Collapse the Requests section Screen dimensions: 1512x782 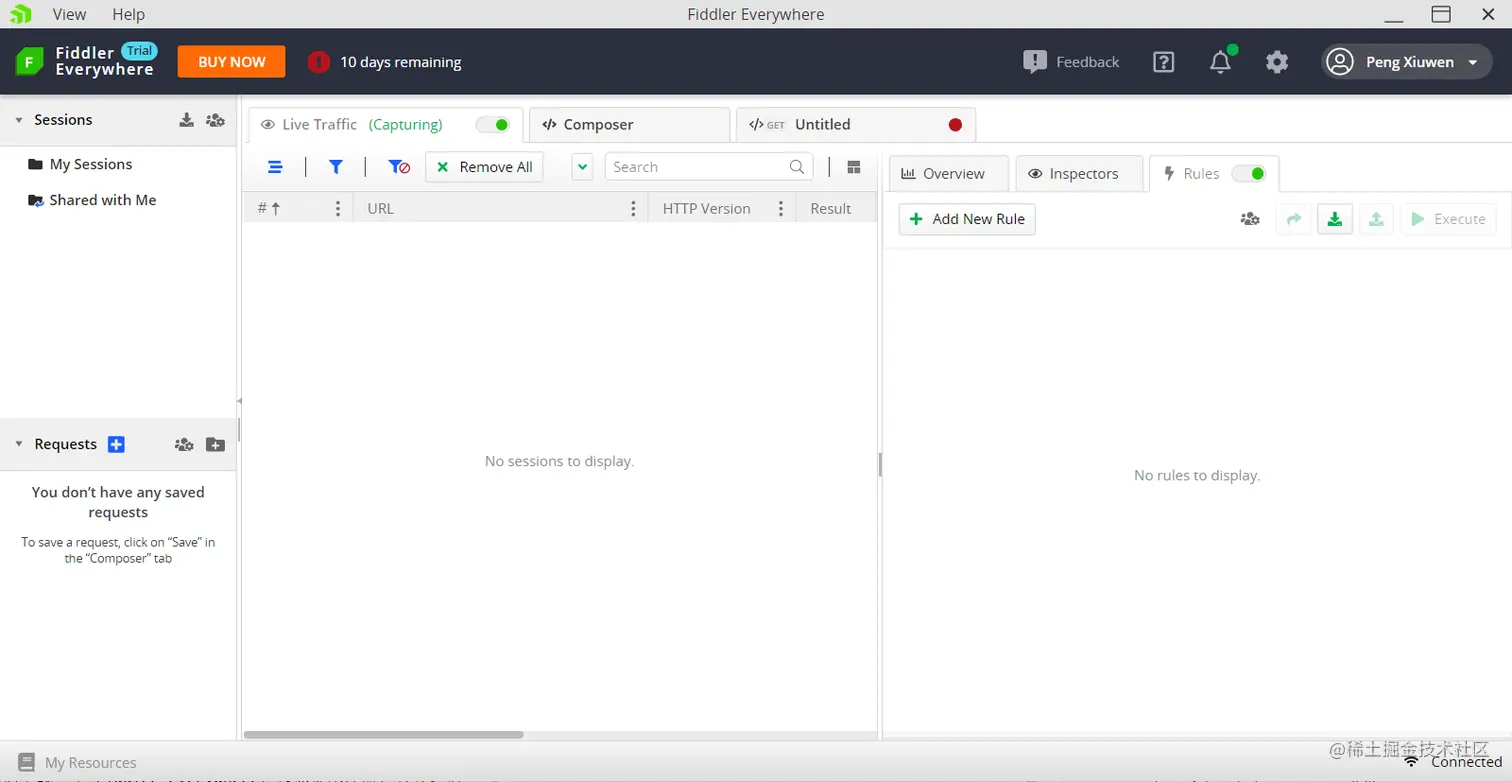coord(19,444)
